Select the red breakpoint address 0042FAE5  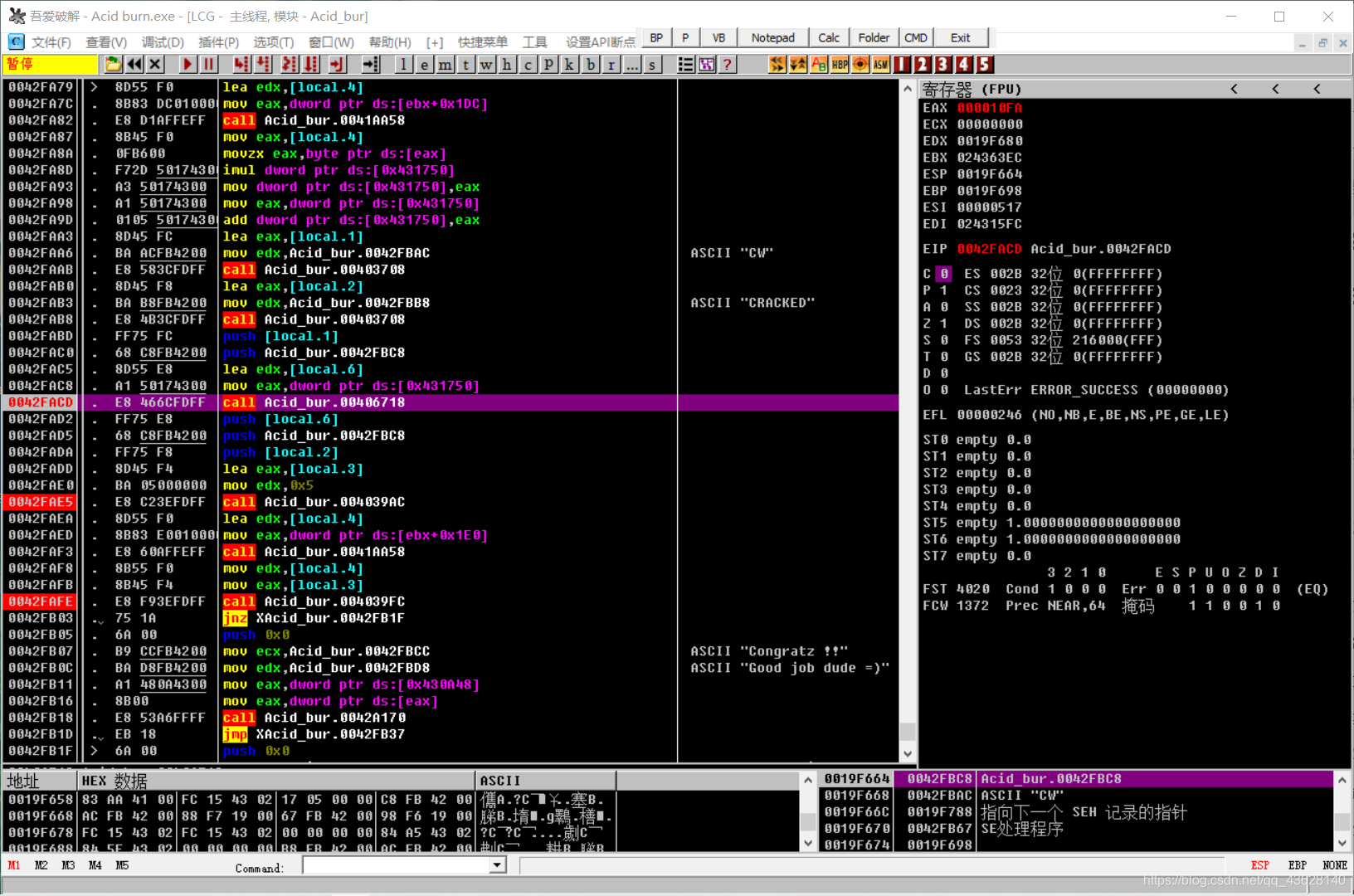point(41,502)
